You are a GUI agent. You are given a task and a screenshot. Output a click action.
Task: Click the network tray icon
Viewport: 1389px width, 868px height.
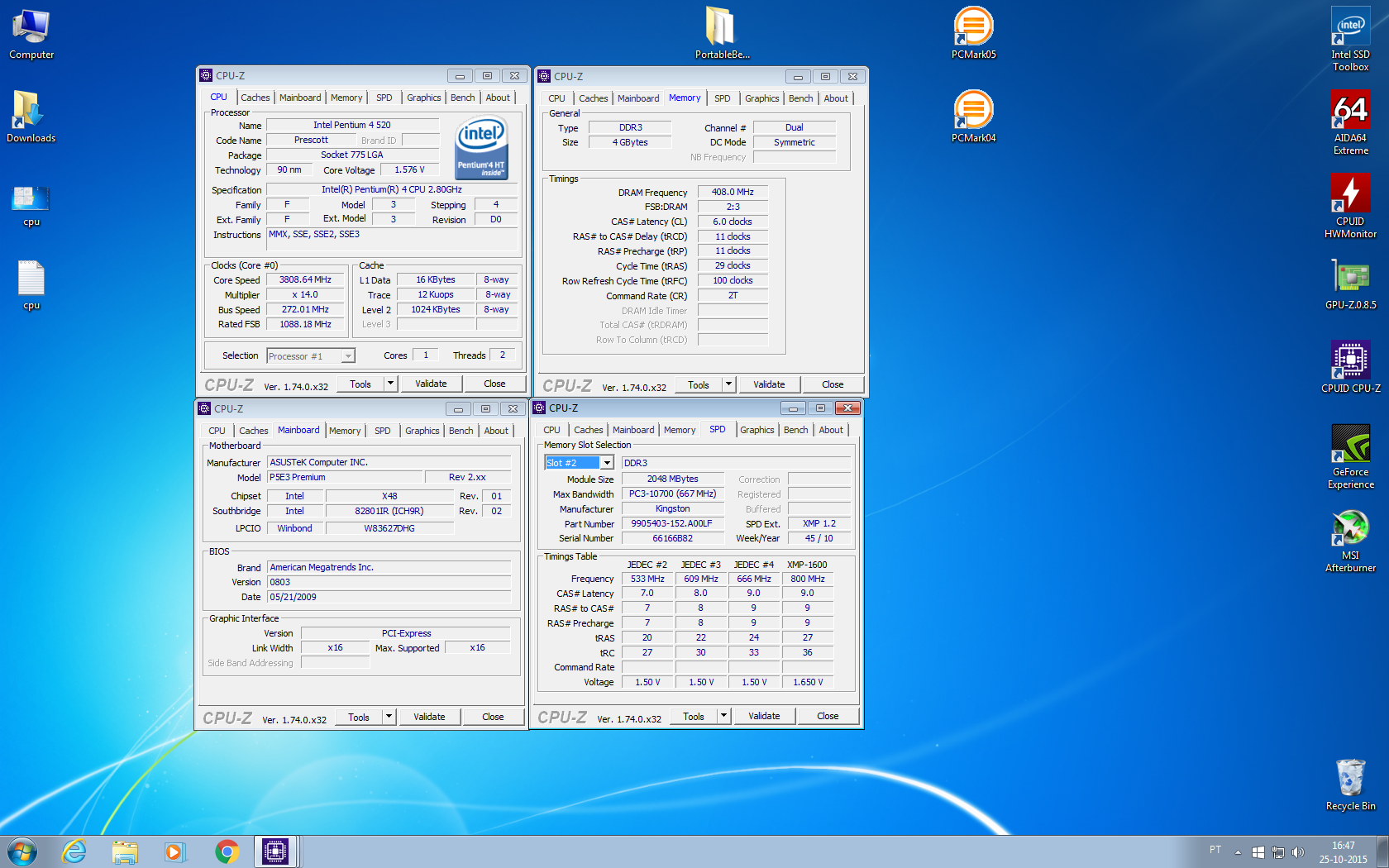(1278, 852)
